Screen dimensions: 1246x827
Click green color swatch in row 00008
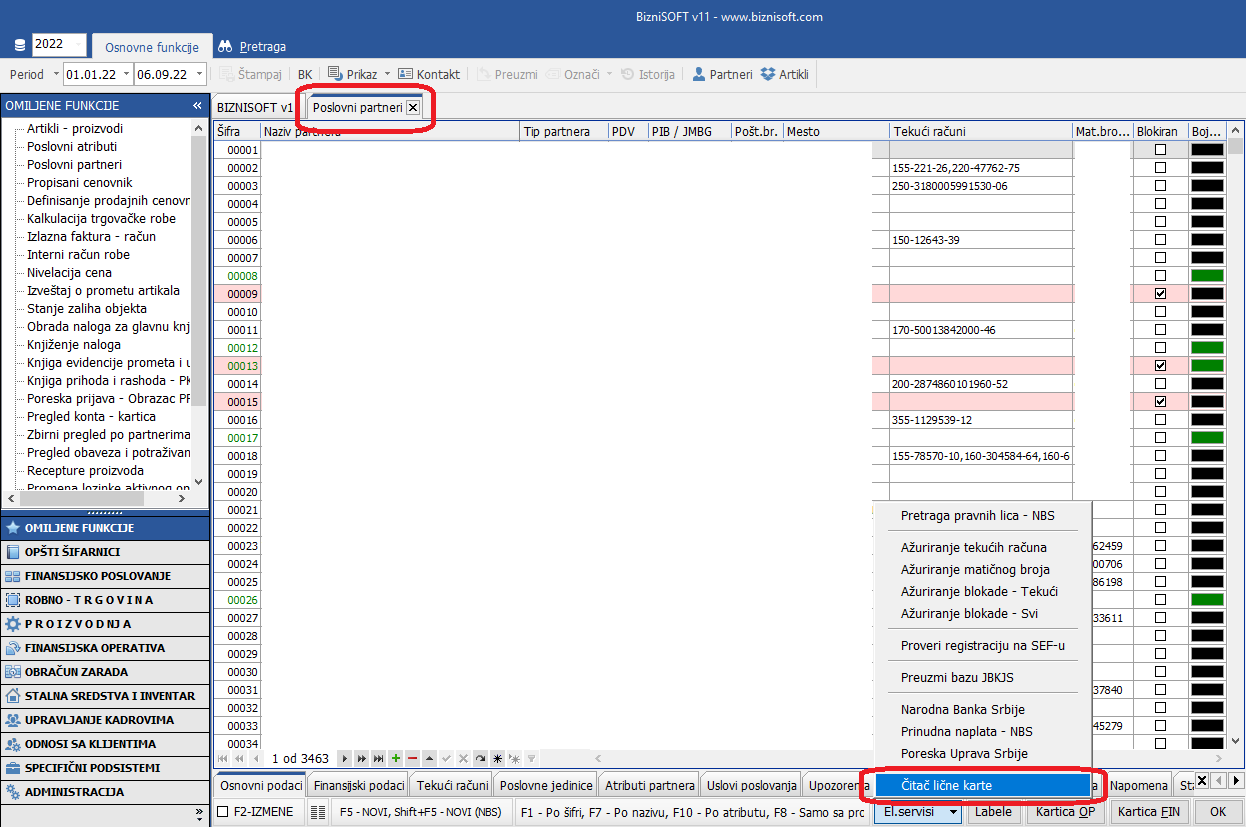pos(1207,276)
